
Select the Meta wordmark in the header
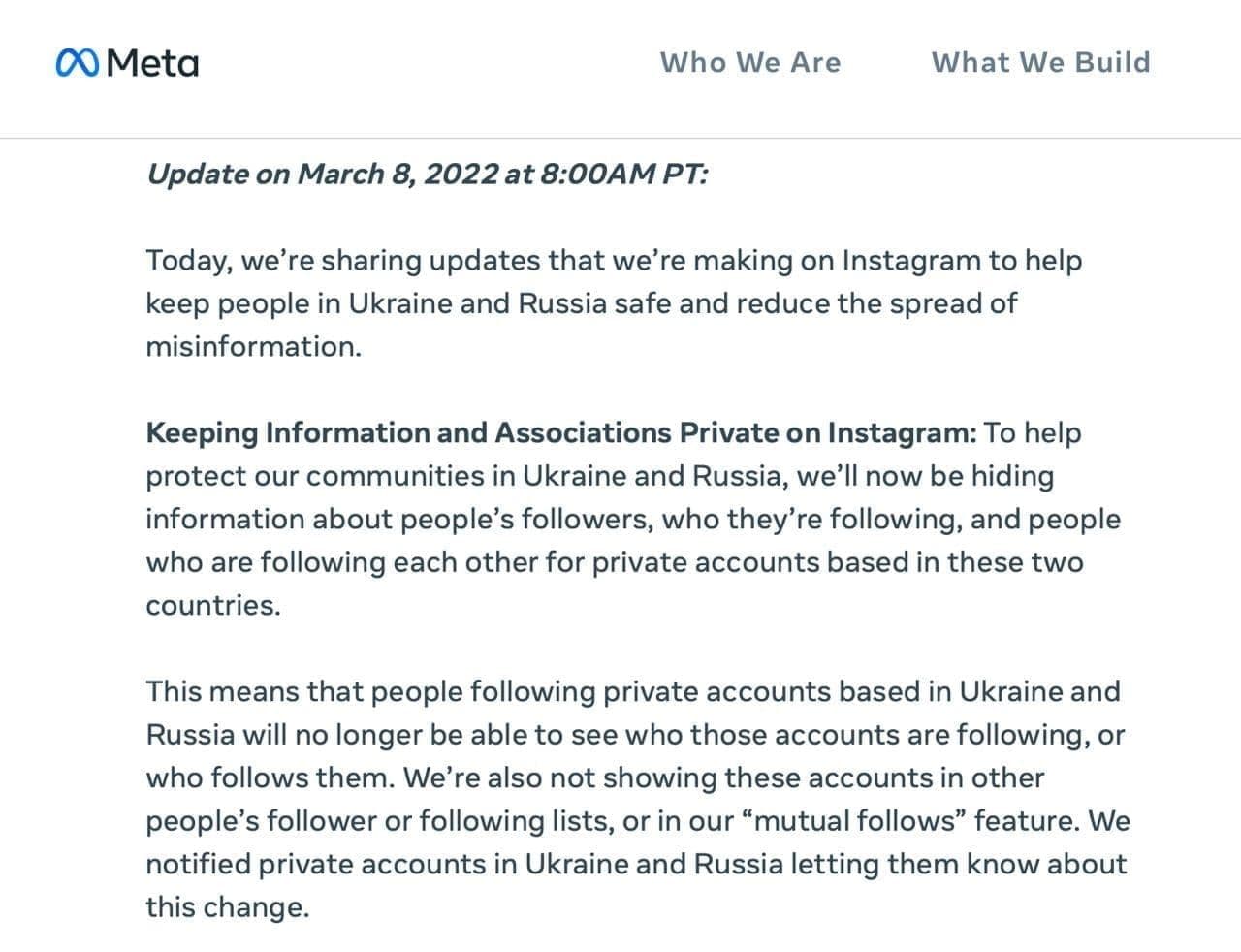(154, 63)
